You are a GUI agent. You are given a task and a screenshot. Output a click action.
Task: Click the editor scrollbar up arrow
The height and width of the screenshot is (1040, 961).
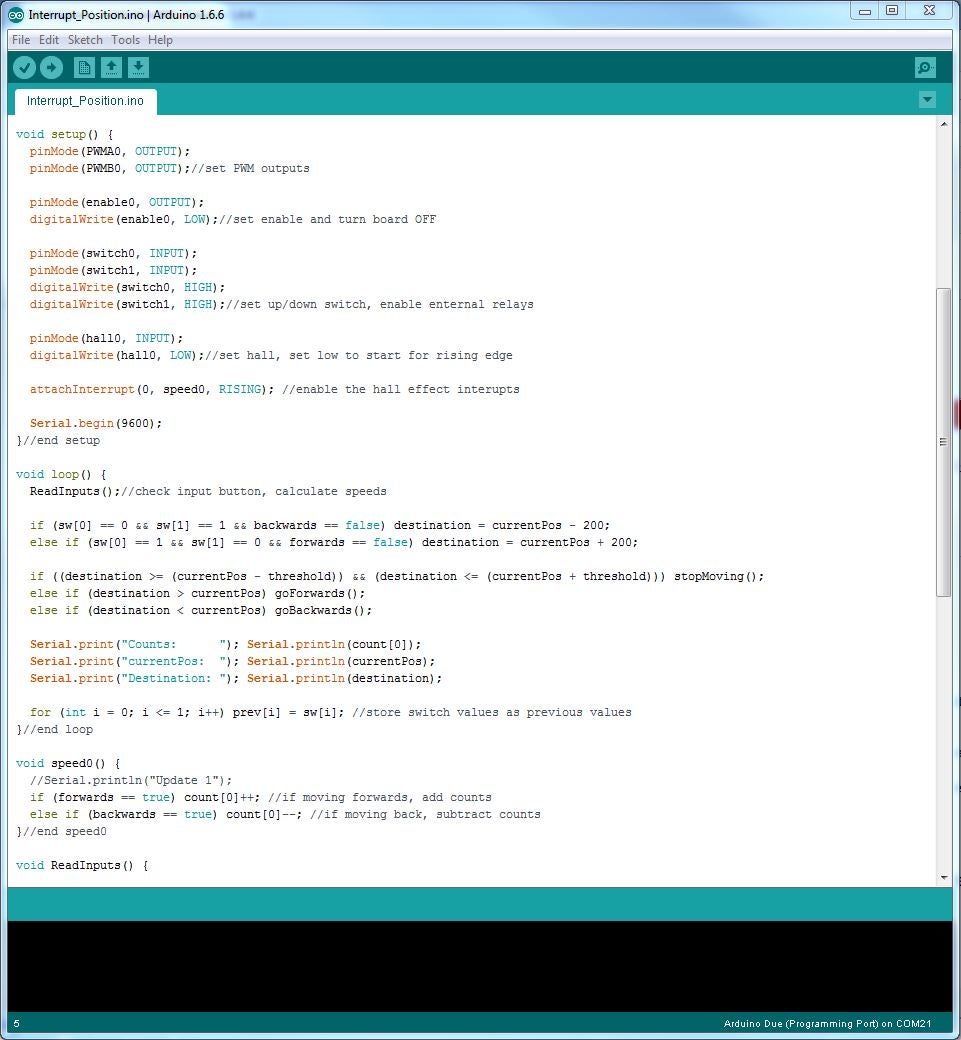coord(944,124)
